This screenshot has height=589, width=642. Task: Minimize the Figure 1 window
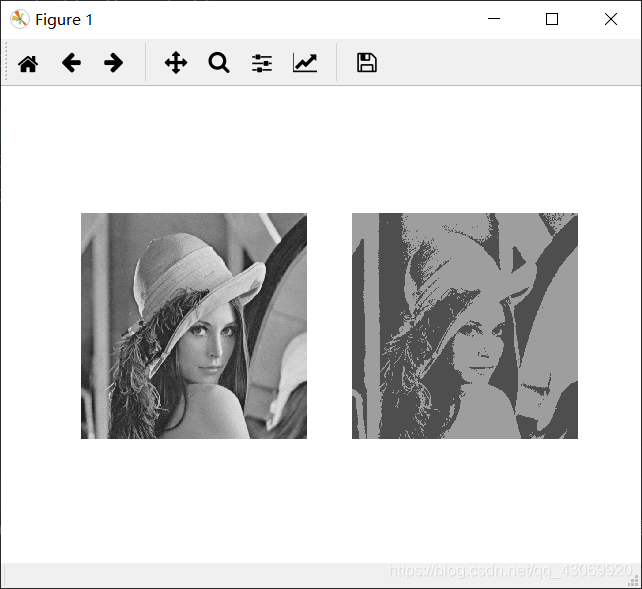pyautogui.click(x=494, y=19)
